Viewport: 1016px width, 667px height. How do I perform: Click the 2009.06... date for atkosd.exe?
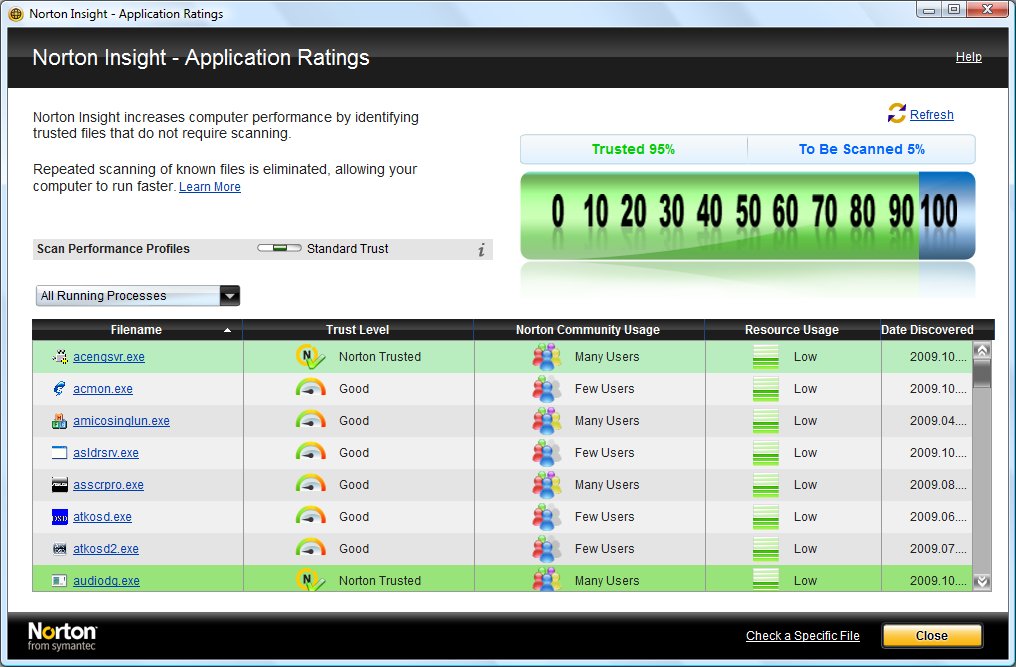(938, 517)
